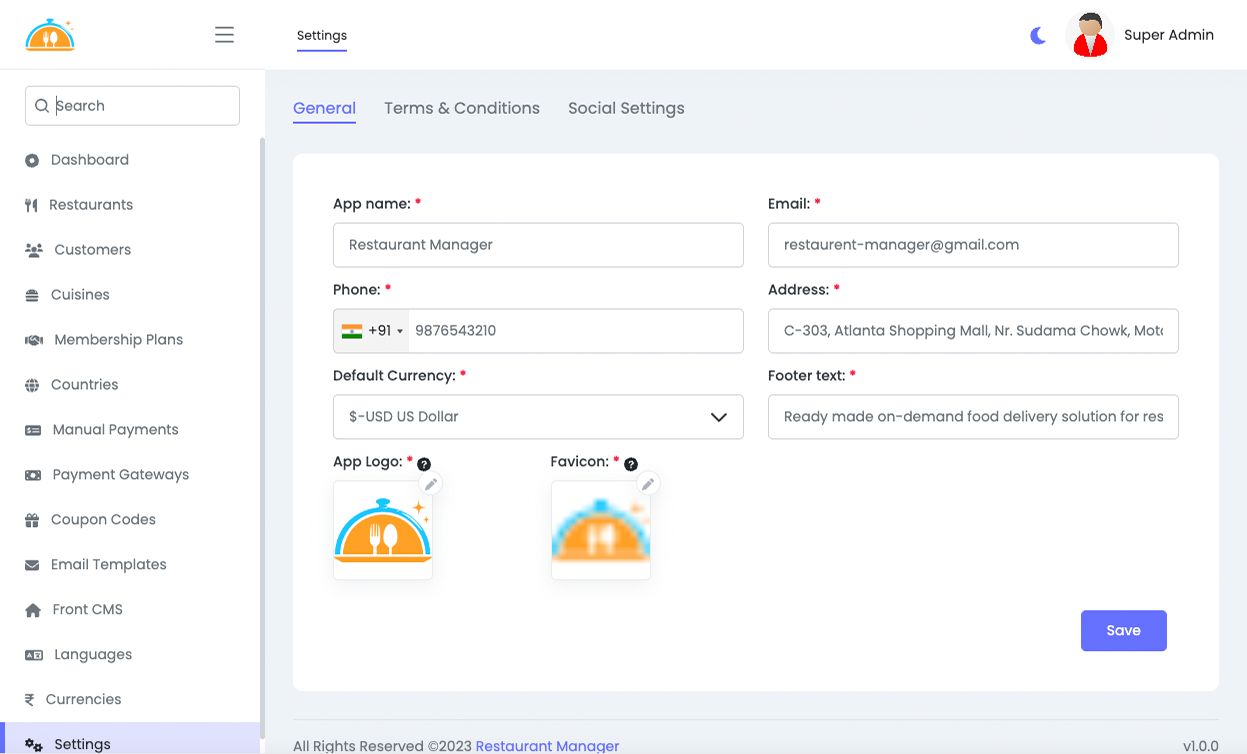Open Membership Plans in sidebar
The height and width of the screenshot is (754, 1247).
tap(118, 340)
